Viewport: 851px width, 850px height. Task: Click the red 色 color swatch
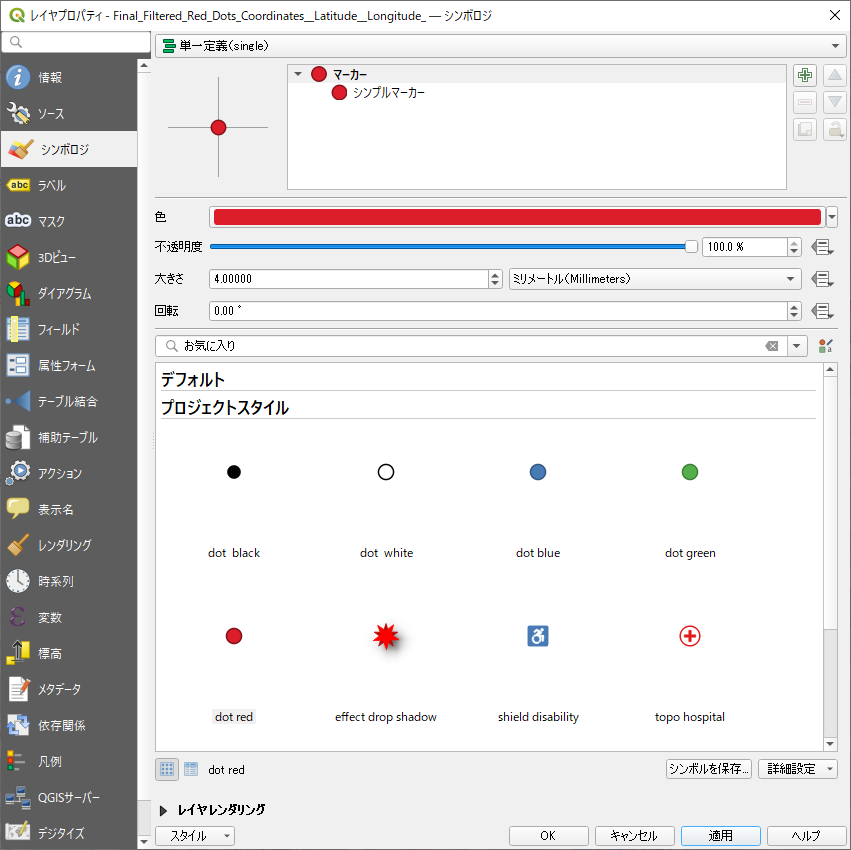[516, 217]
